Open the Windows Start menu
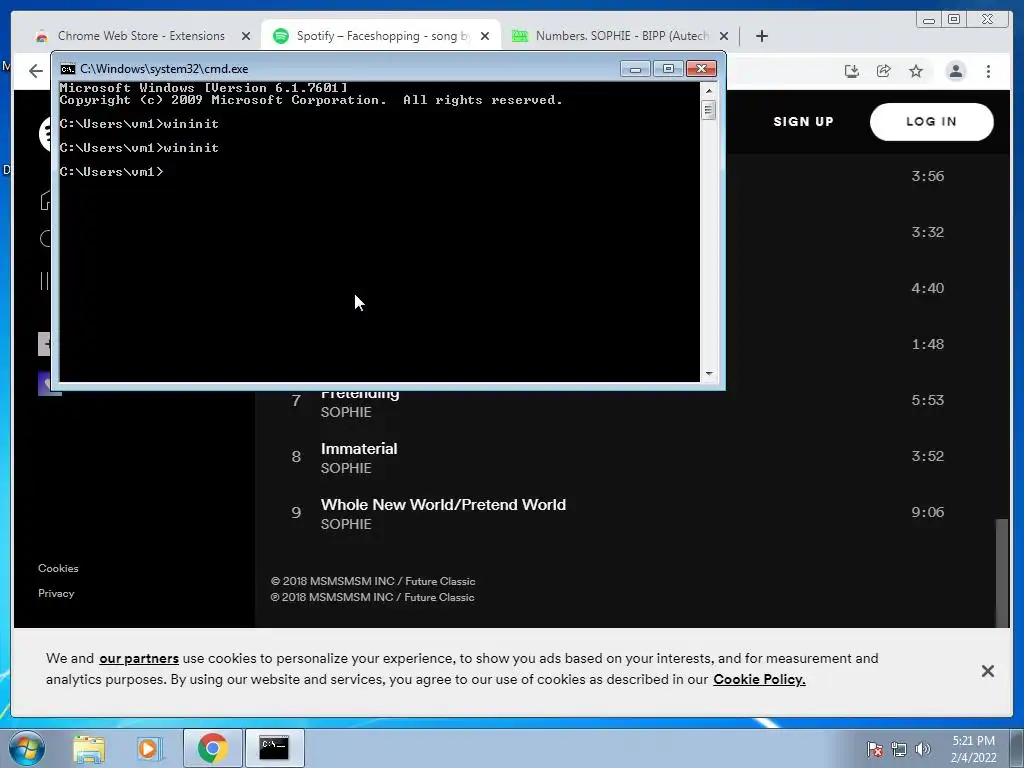 [x=27, y=748]
